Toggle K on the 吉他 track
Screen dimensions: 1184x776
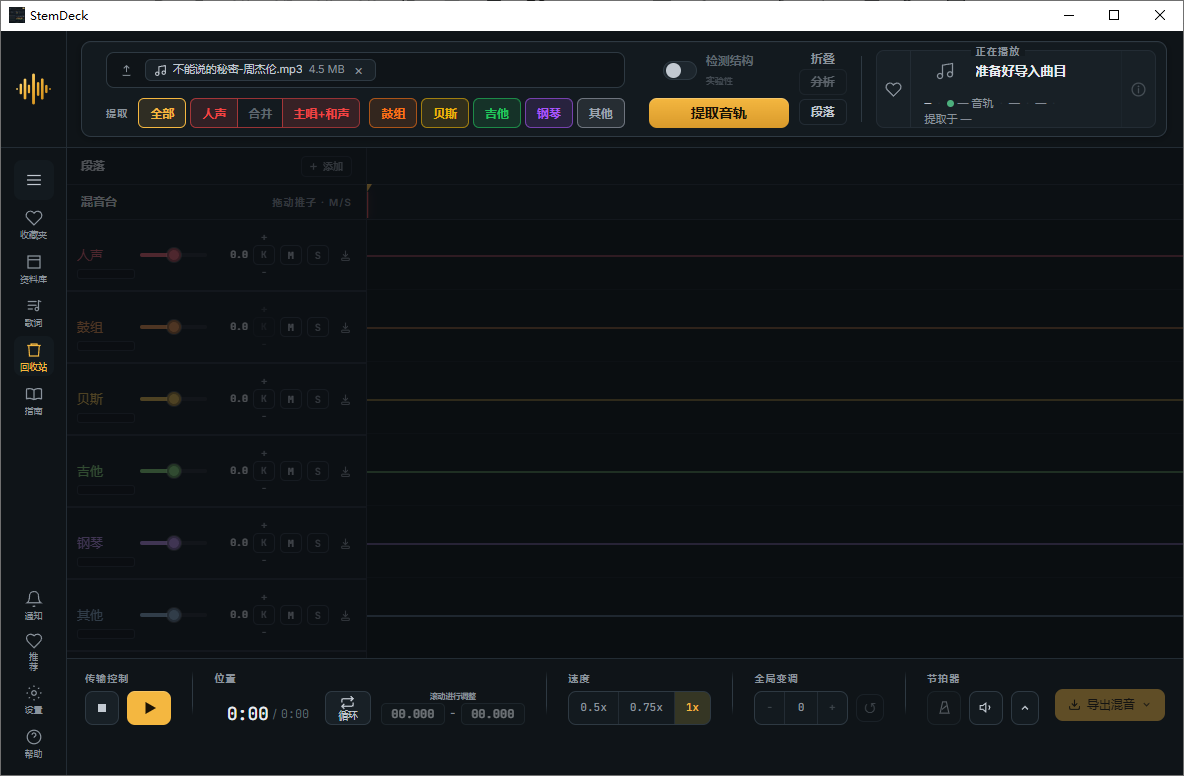[264, 472]
